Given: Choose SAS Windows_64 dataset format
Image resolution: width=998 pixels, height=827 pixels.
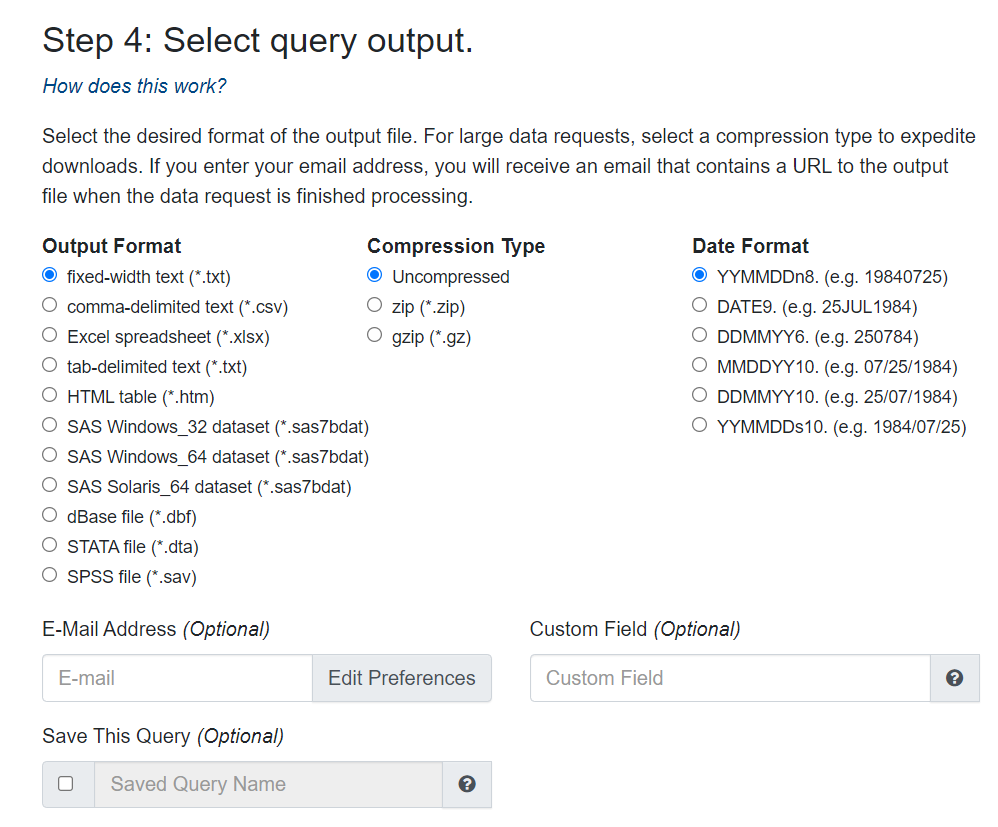Looking at the screenshot, I should coord(50,455).
